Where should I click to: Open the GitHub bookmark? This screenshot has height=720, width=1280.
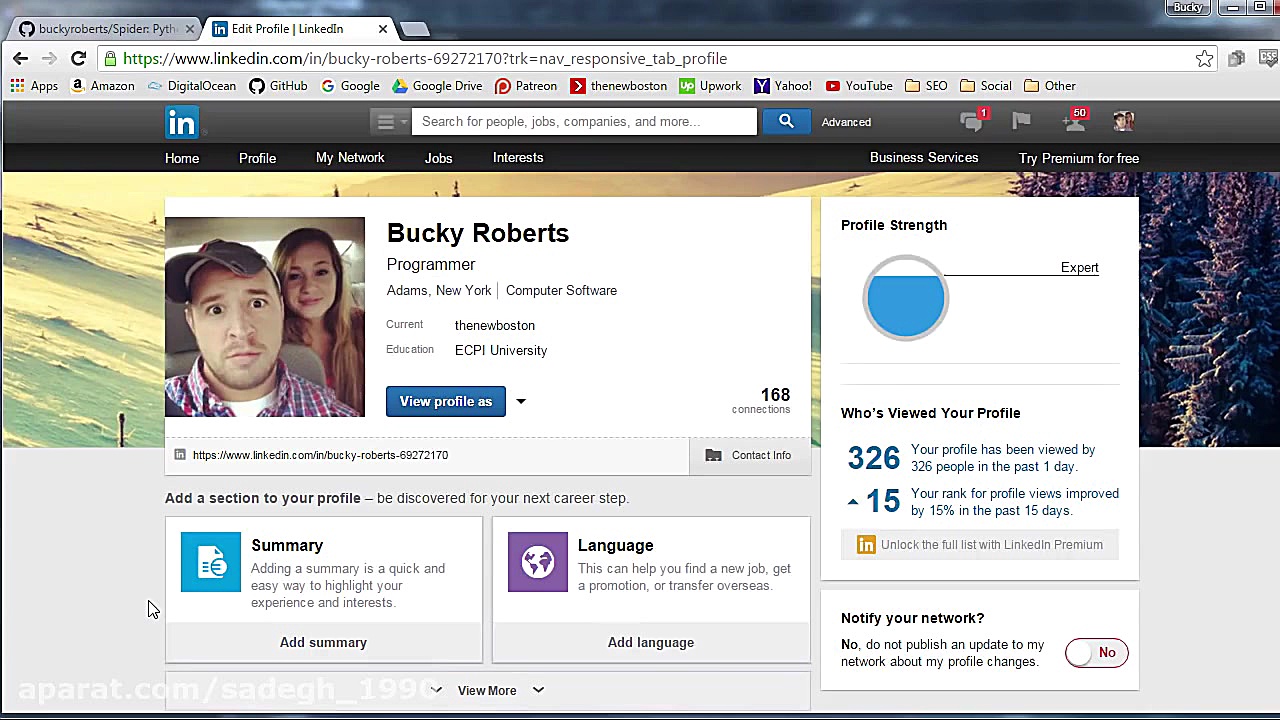coord(278,86)
